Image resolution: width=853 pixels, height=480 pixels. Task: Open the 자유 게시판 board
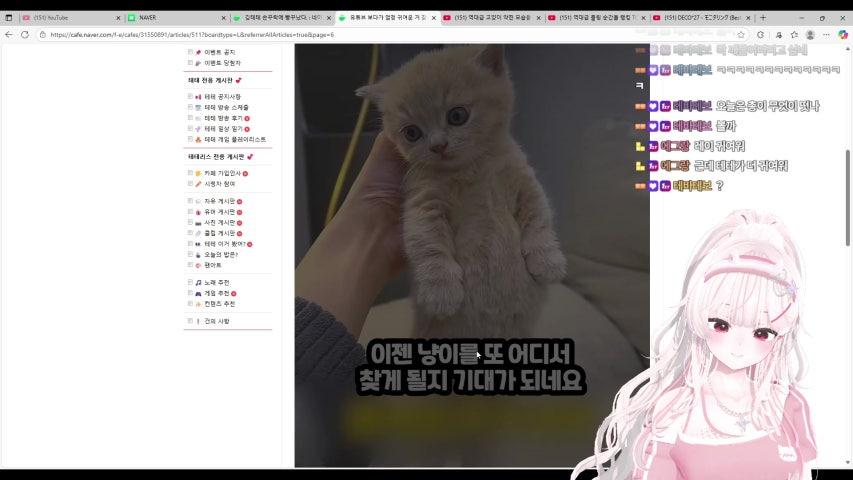(x=219, y=201)
